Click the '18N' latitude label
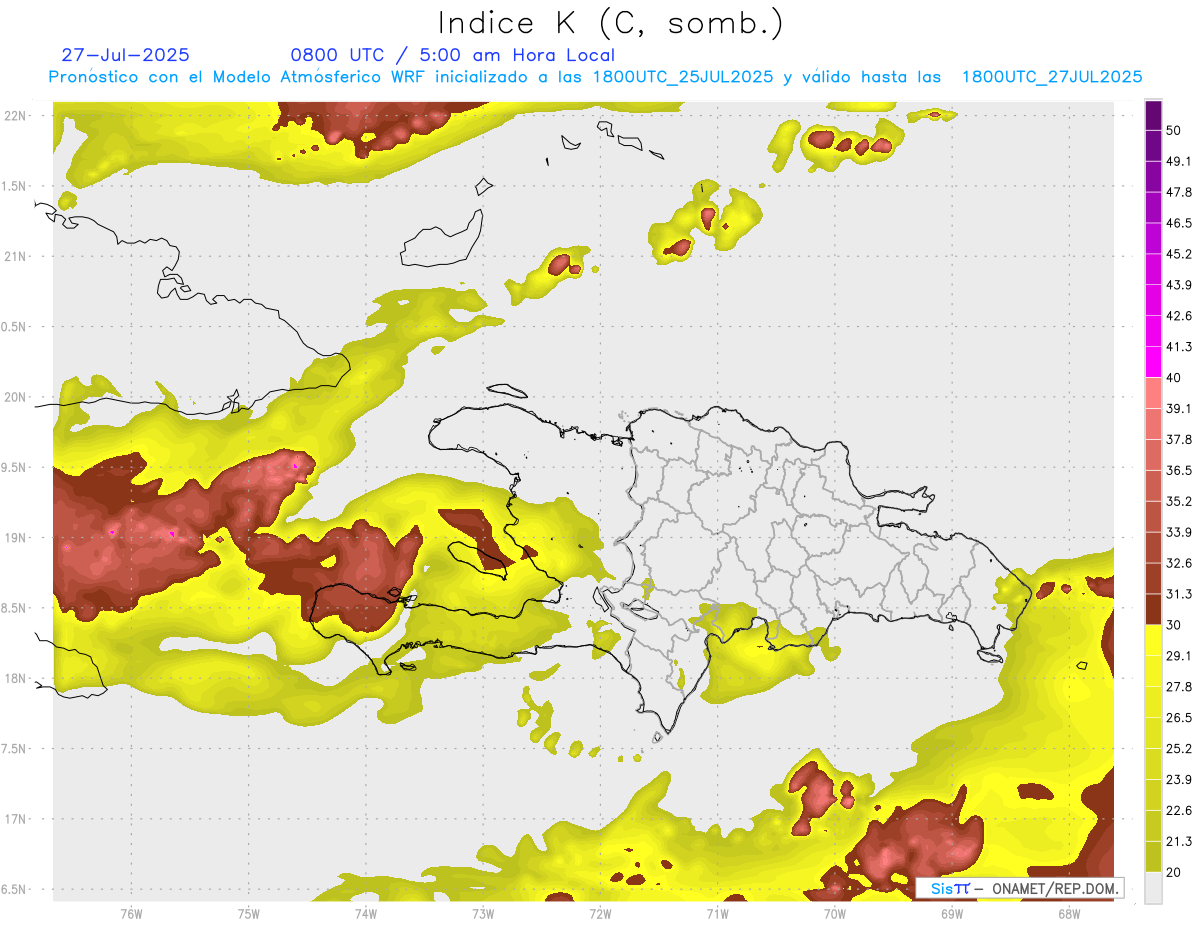 point(15,678)
